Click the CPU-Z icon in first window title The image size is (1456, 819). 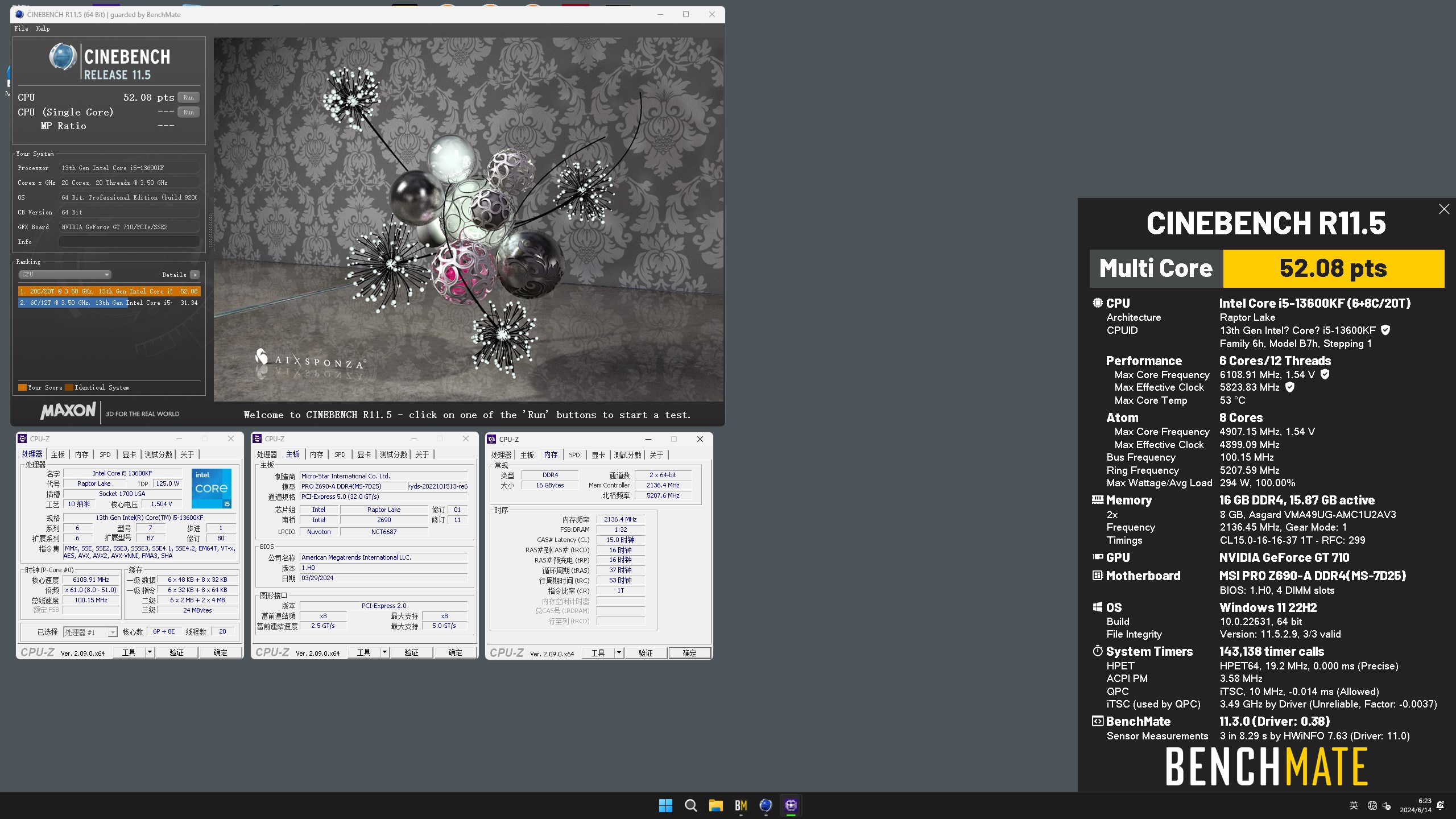pos(23,439)
